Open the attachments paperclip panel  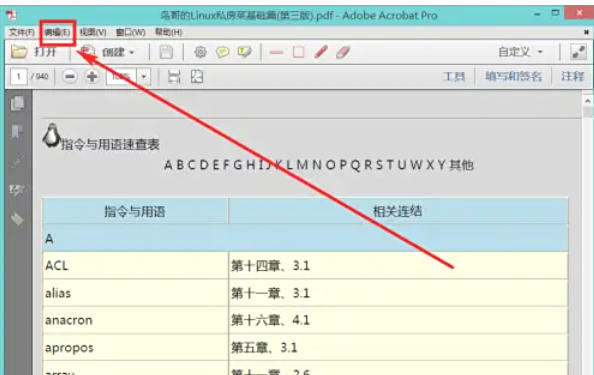pos(17,161)
